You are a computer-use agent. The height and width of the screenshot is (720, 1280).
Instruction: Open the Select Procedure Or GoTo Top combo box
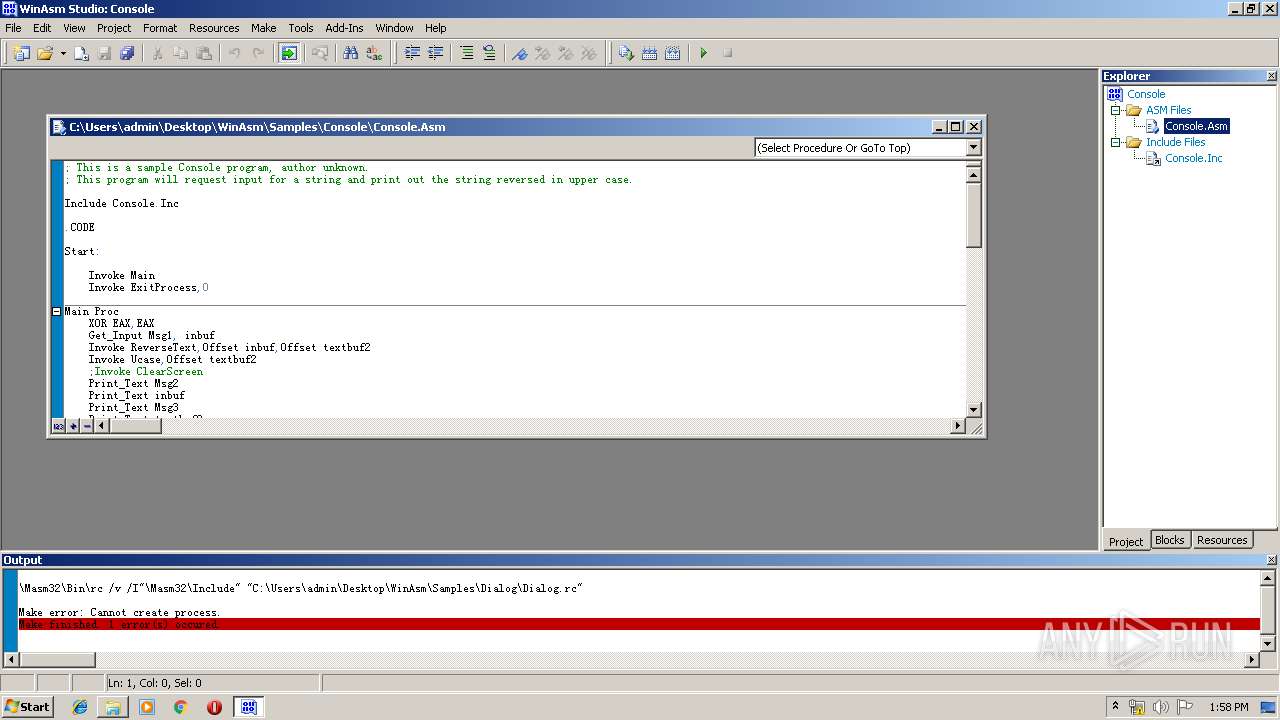pyautogui.click(x=868, y=147)
